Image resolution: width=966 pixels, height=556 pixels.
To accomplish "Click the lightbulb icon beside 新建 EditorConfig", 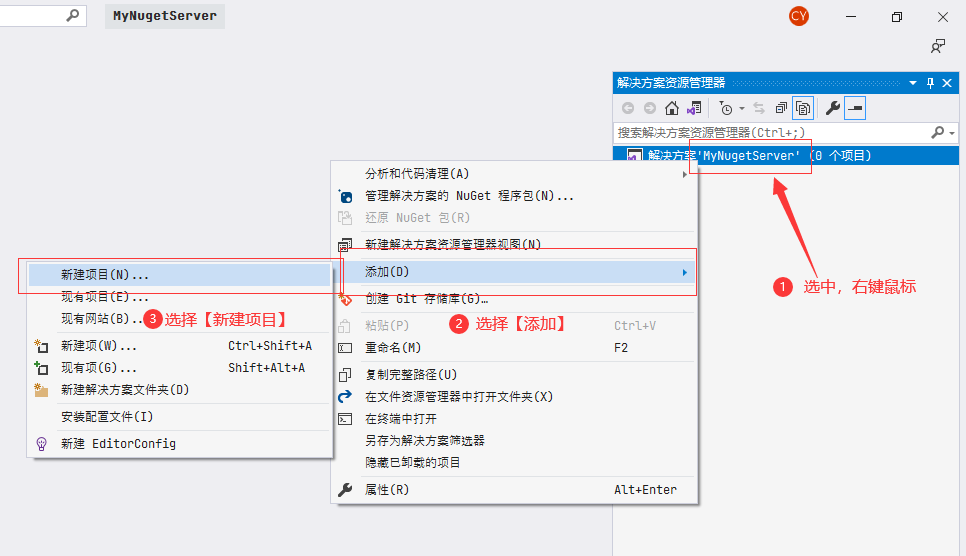I will tap(41, 444).
